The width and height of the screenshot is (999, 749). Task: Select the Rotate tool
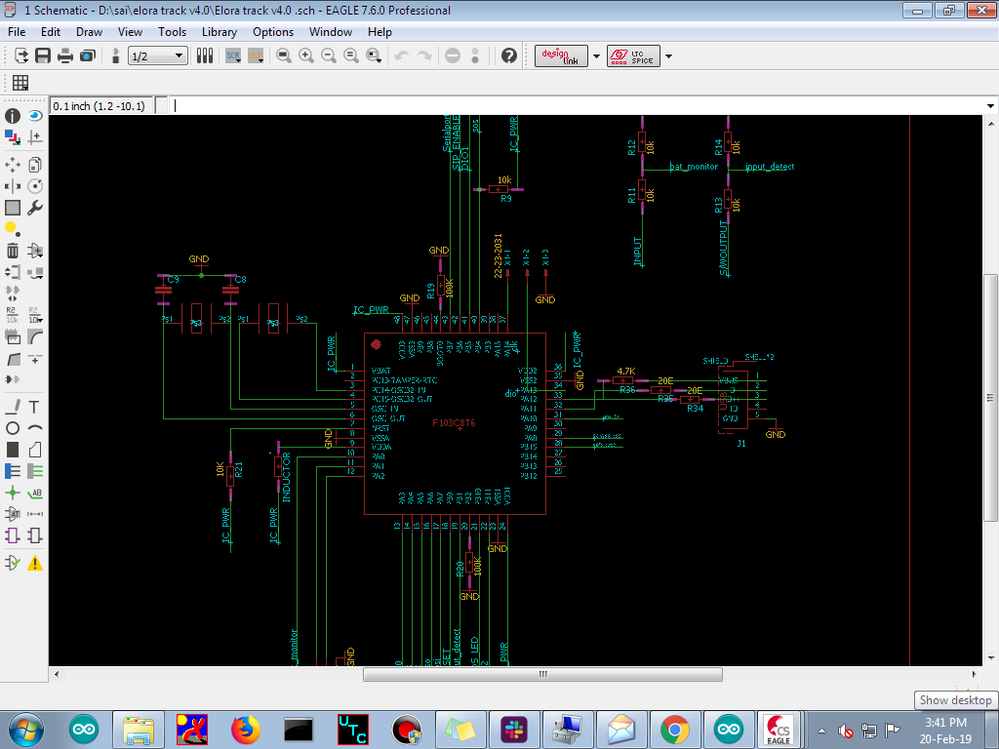(35, 186)
